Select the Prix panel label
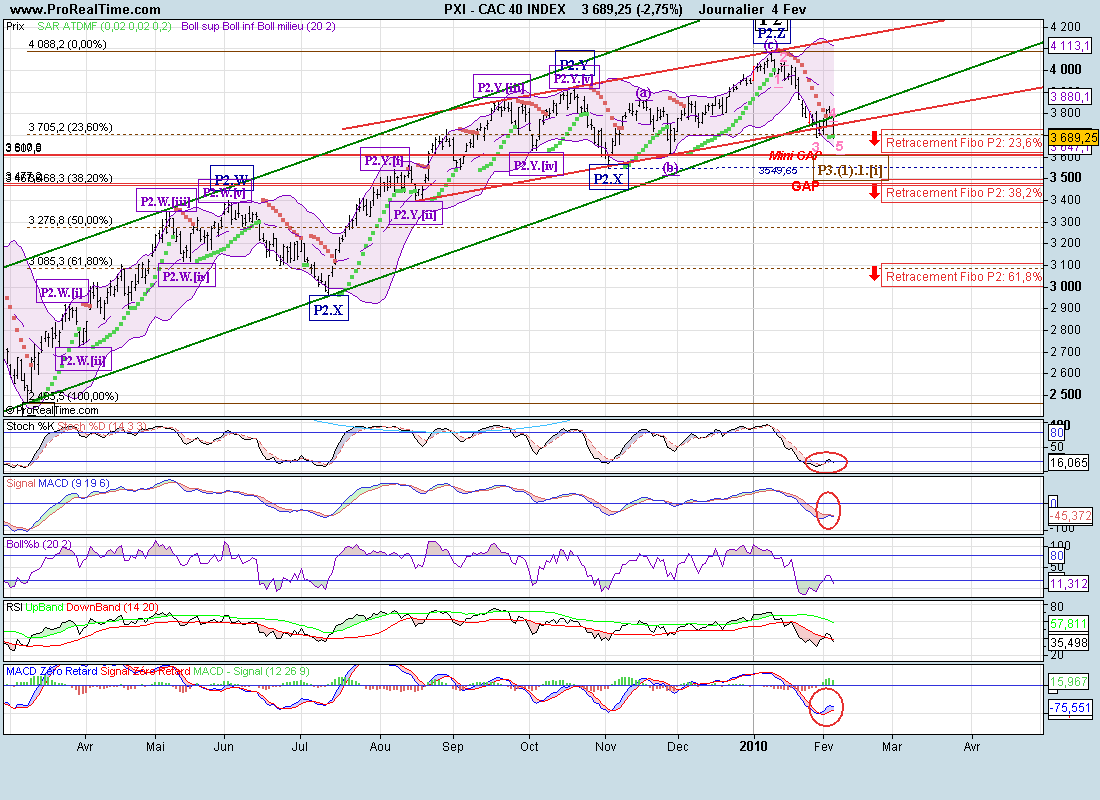Image resolution: width=1100 pixels, height=800 pixels. click(x=15, y=26)
